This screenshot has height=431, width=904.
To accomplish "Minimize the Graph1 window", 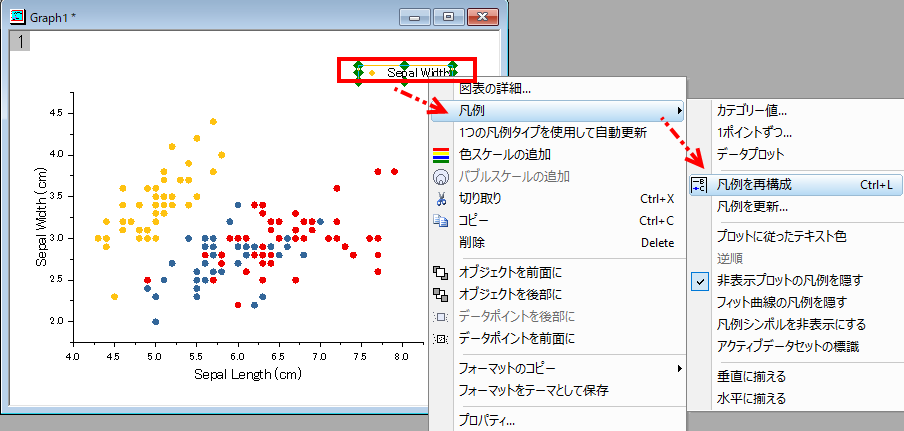I will 415,17.
